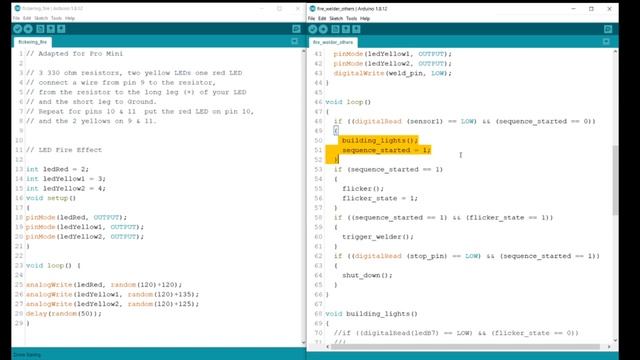The image size is (640, 360).
Task: Click 'void loop()' in right window
Action: point(348,102)
